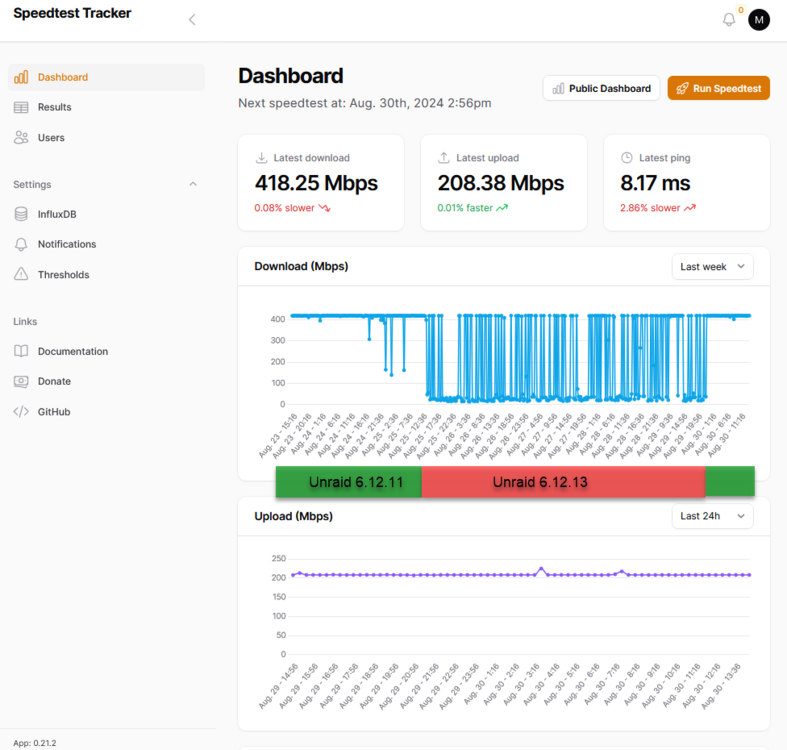Open the Download chart Last week dropdown
Image resolution: width=787 pixels, height=750 pixels.
tap(712, 267)
